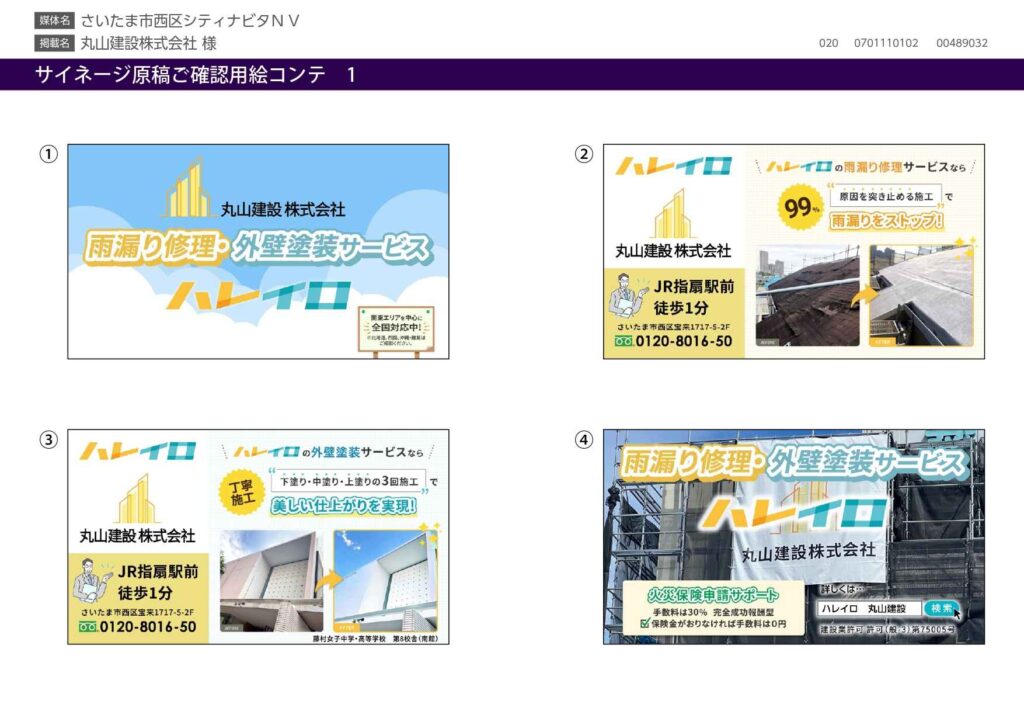The height and width of the screenshot is (725, 1024).
Task: Click the 火災保険申請サポート heading
Action: pyautogui.click(x=712, y=592)
